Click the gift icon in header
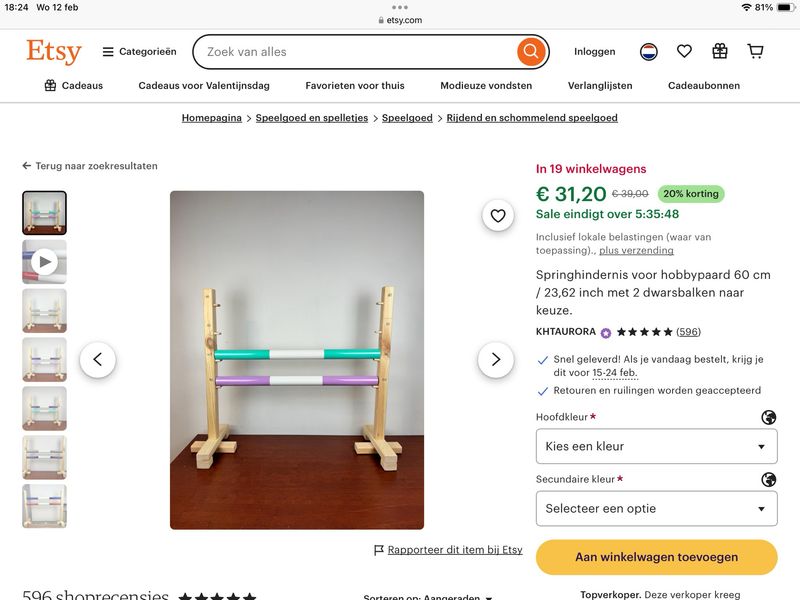The image size is (800, 600). point(720,51)
